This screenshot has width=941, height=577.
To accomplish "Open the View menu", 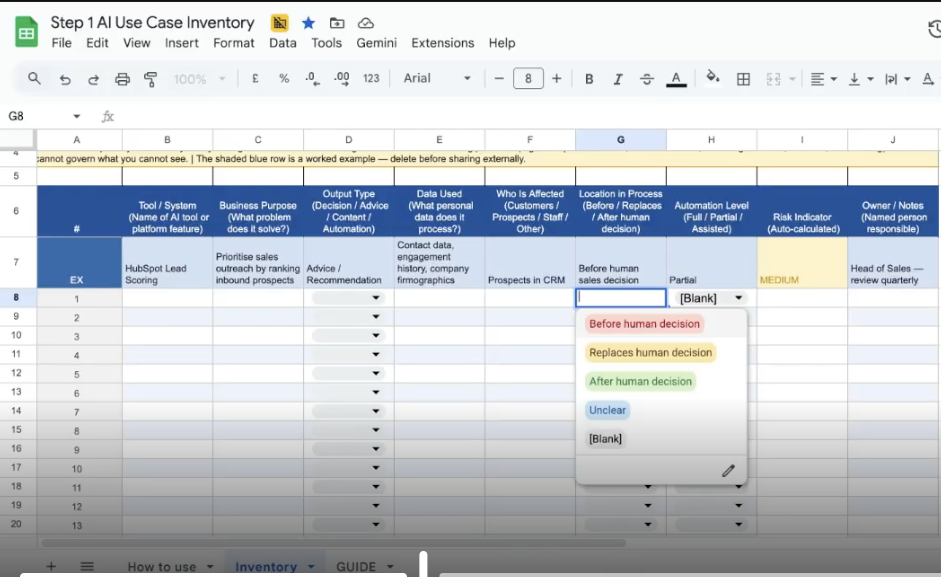I will click(137, 43).
